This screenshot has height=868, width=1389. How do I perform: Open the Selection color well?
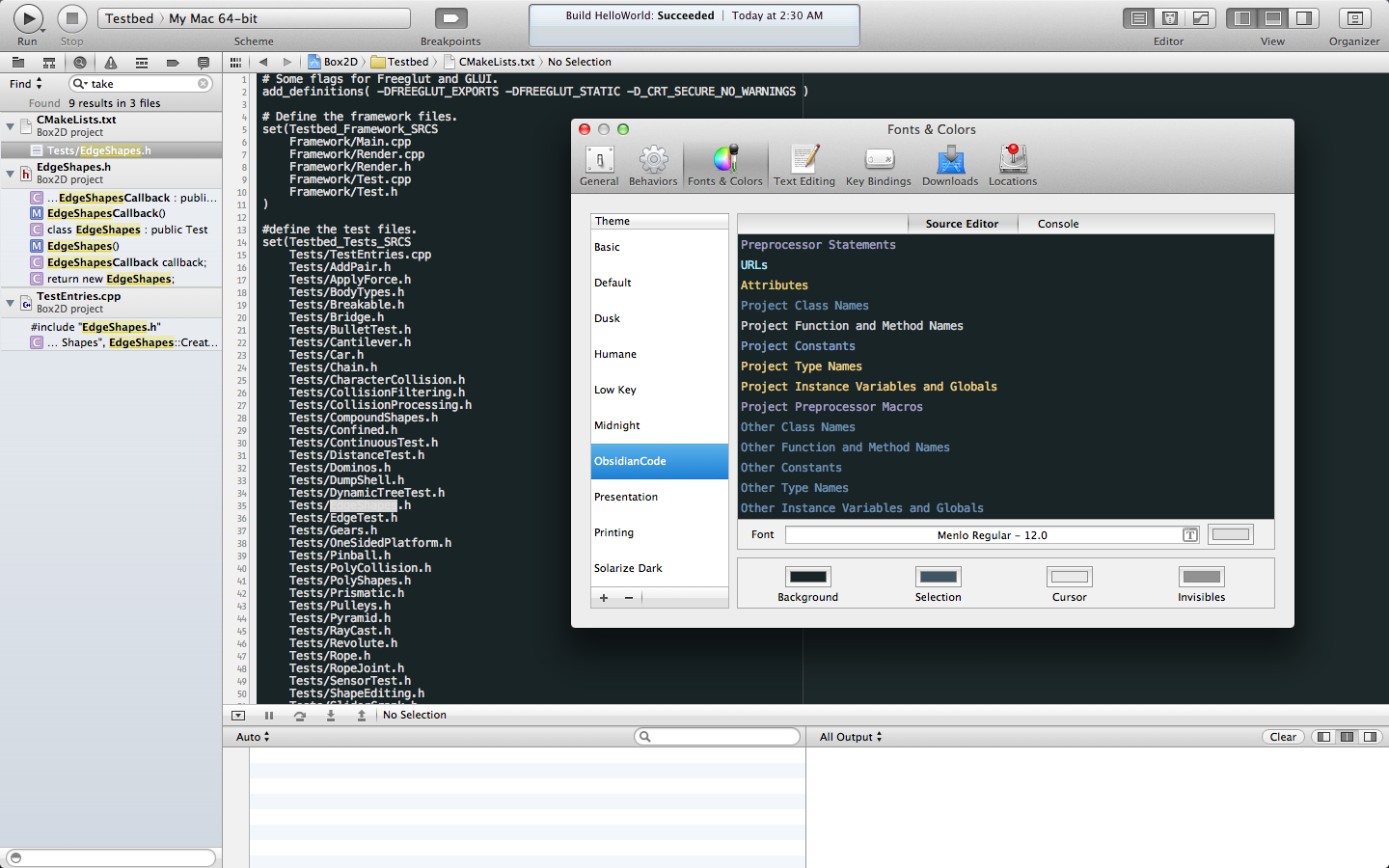939,577
